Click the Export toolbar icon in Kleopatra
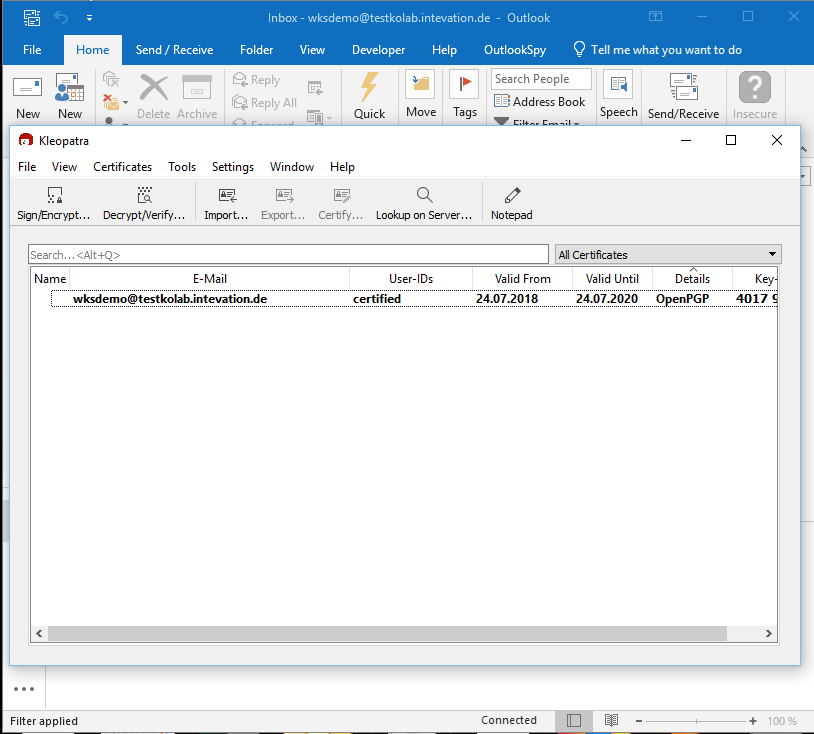 284,195
